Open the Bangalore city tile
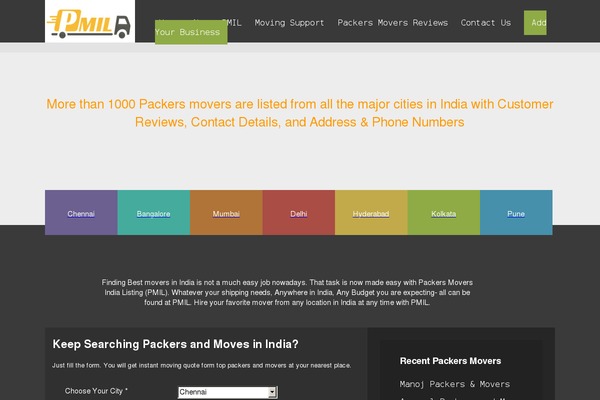Viewport: 600px width, 400px height. [153, 214]
